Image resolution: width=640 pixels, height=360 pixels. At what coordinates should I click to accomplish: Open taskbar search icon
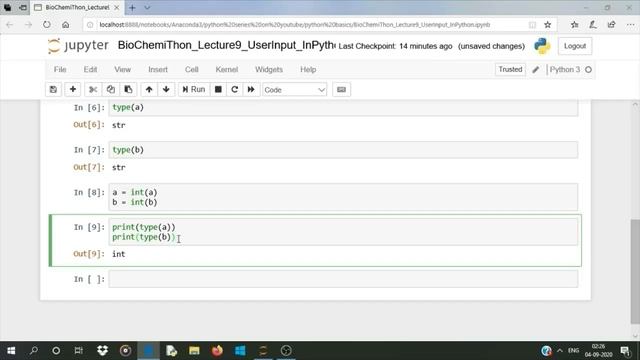pyautogui.click(x=34, y=351)
